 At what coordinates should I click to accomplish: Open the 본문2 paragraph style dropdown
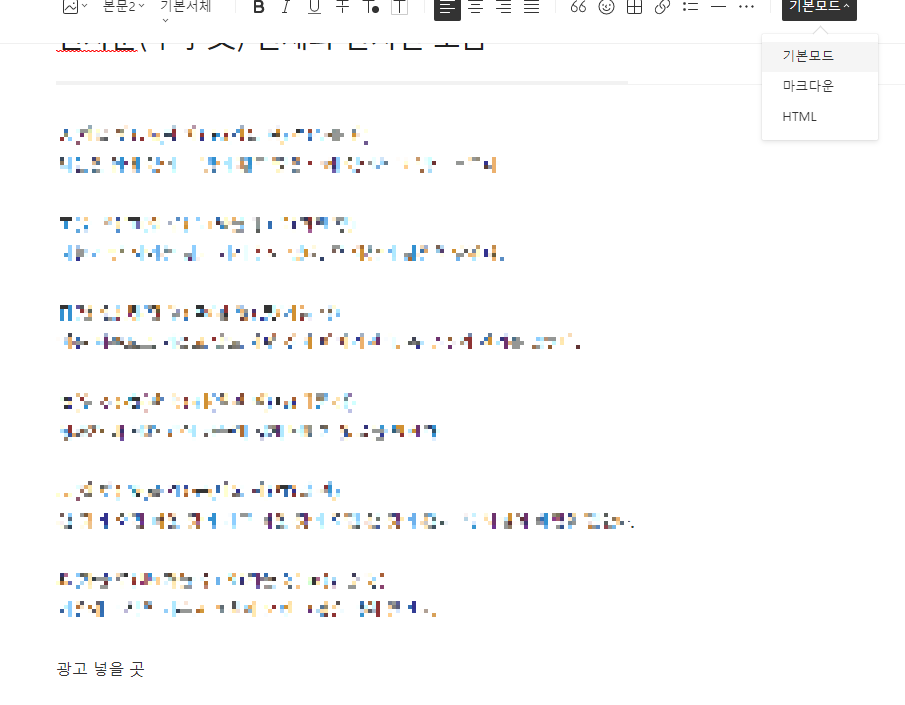point(123,6)
